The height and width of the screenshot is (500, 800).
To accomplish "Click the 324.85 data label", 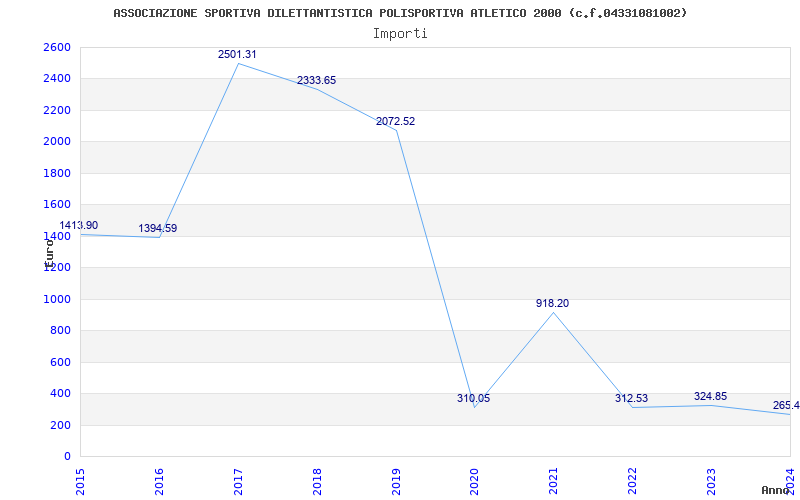I will [x=711, y=396].
